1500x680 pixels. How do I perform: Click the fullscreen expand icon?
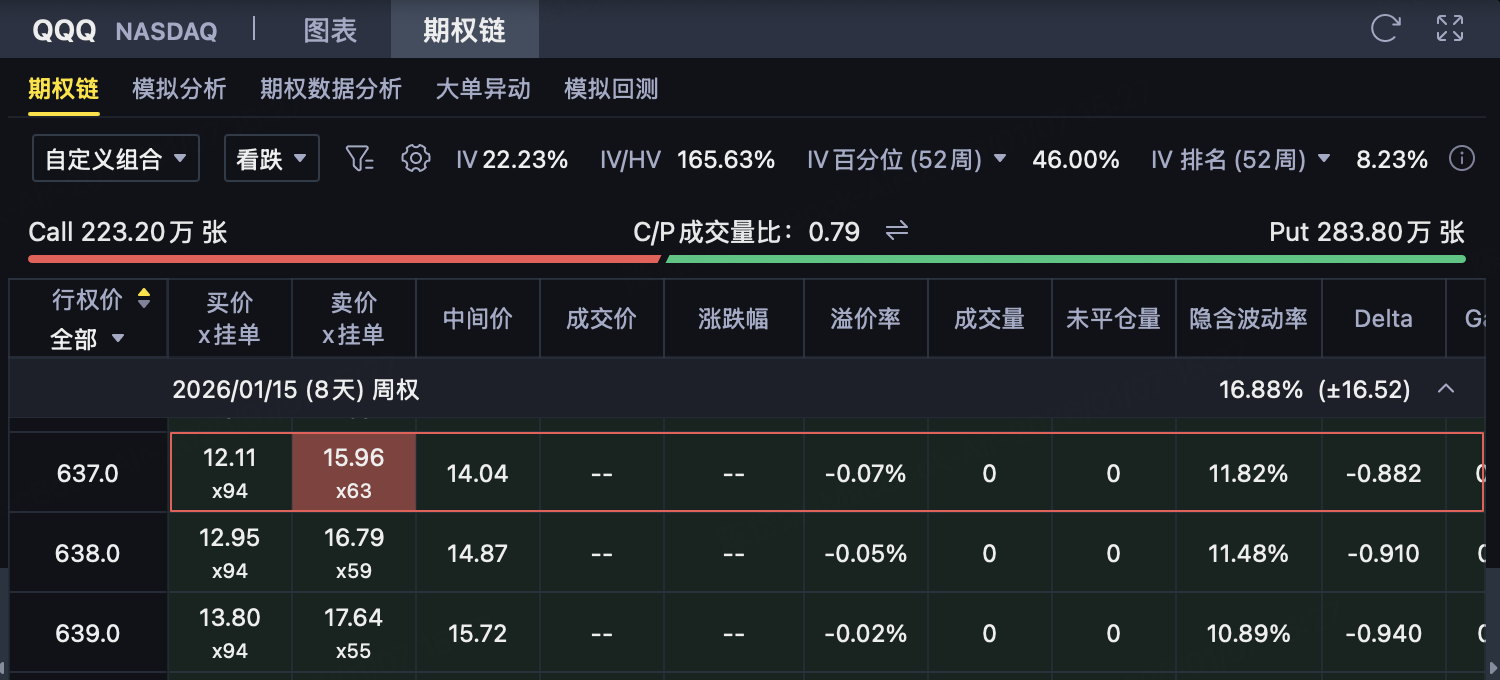[1449, 28]
